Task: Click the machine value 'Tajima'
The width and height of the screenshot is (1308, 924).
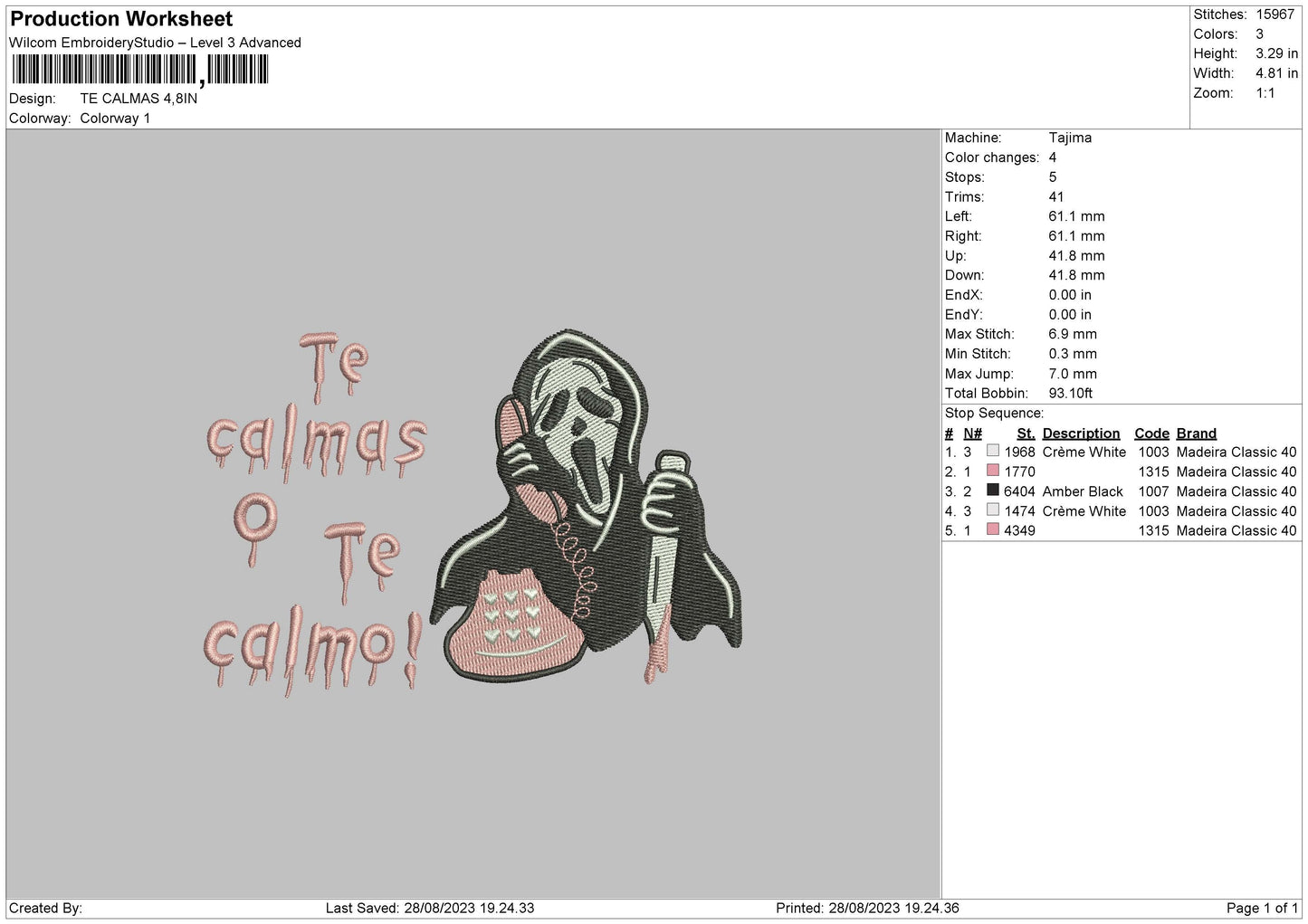Action: coord(1070,138)
